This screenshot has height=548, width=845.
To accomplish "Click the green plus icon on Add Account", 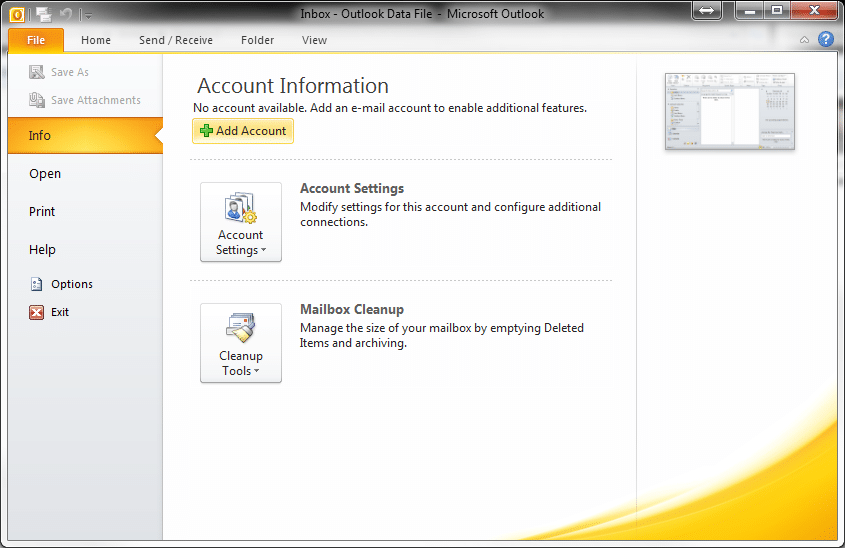I will coord(206,130).
